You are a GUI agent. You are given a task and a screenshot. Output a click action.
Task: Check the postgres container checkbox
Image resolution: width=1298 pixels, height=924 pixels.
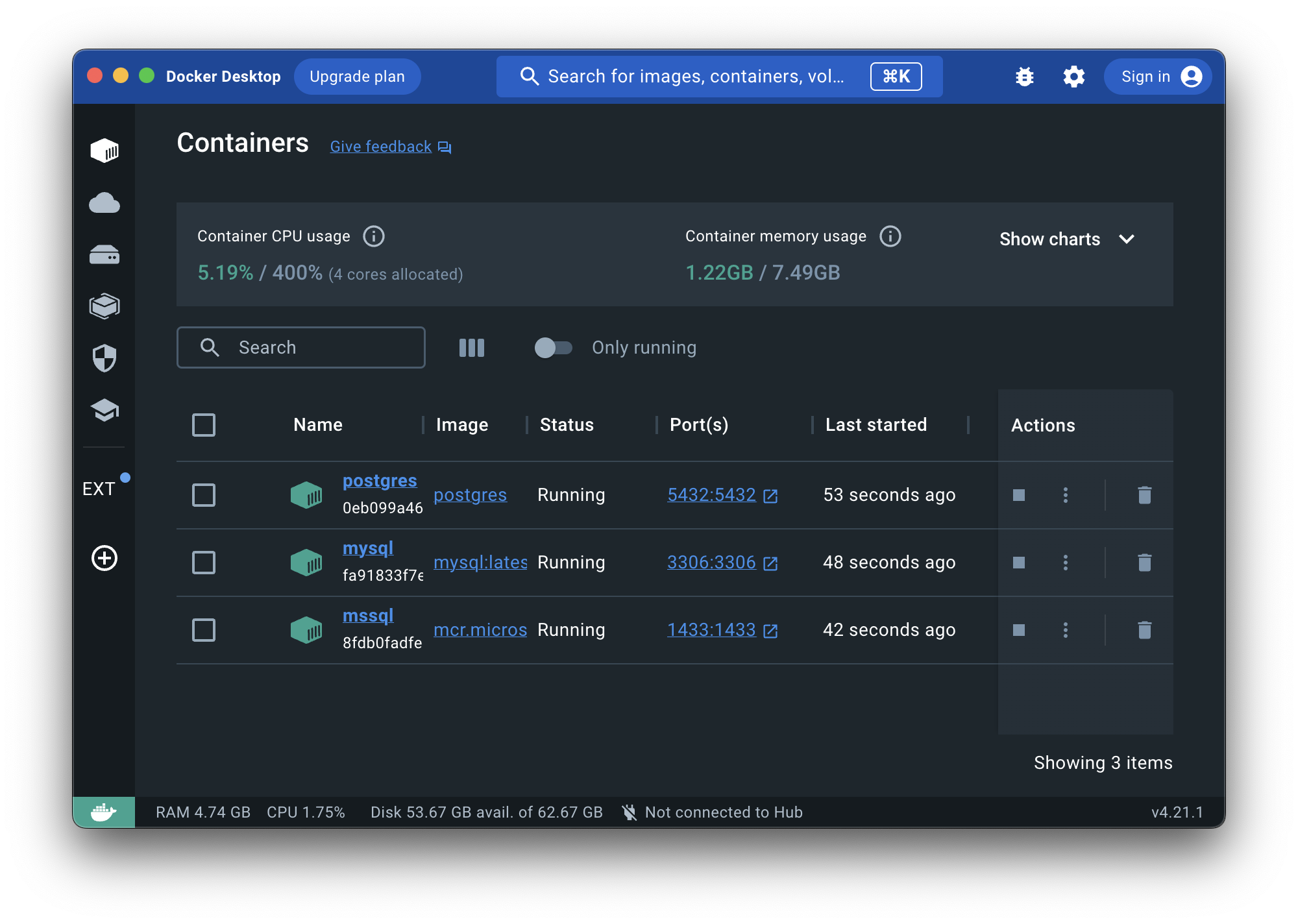[x=203, y=495]
